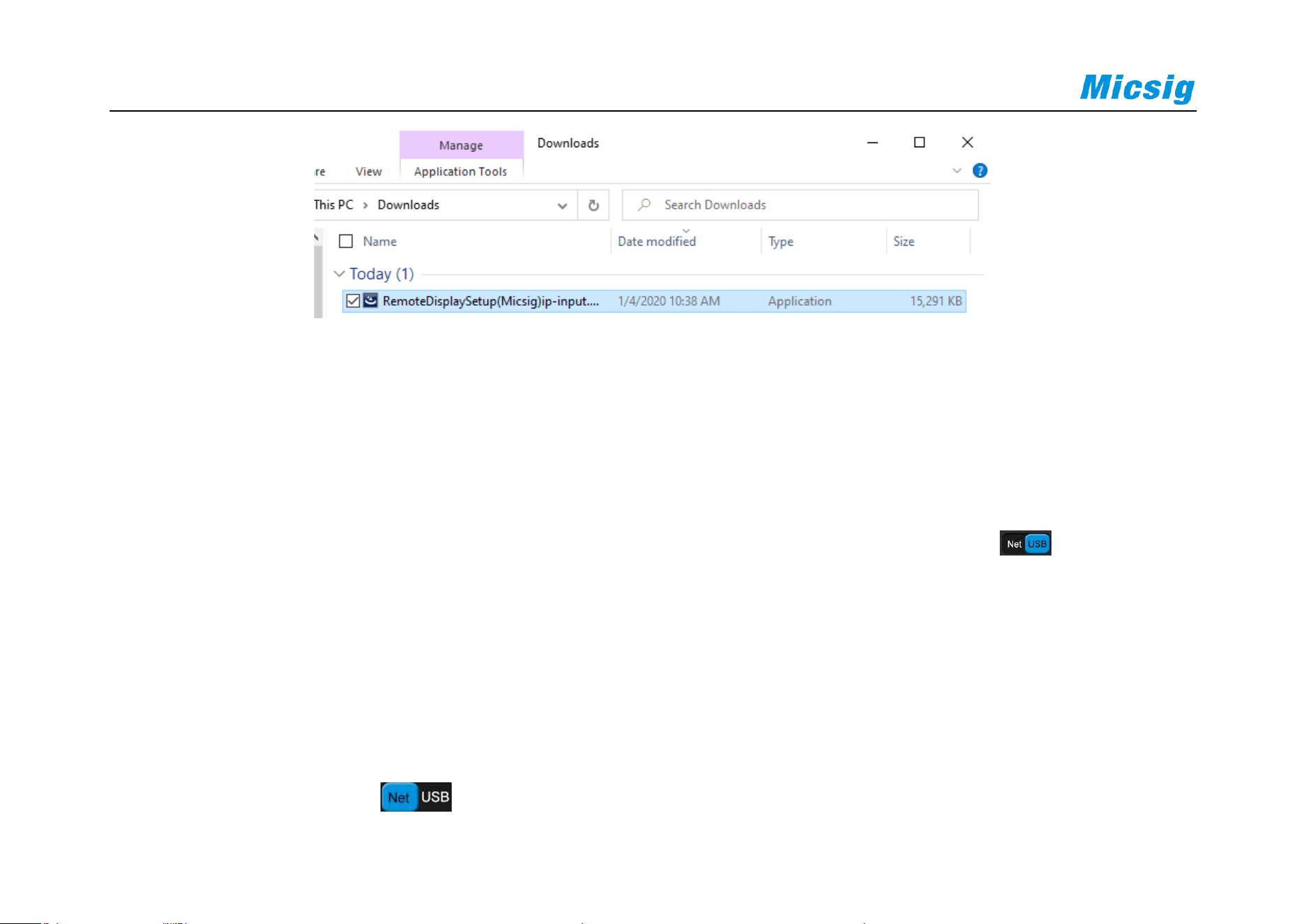The width and height of the screenshot is (1307, 924).
Task: Close the Downloads window
Action: point(967,142)
